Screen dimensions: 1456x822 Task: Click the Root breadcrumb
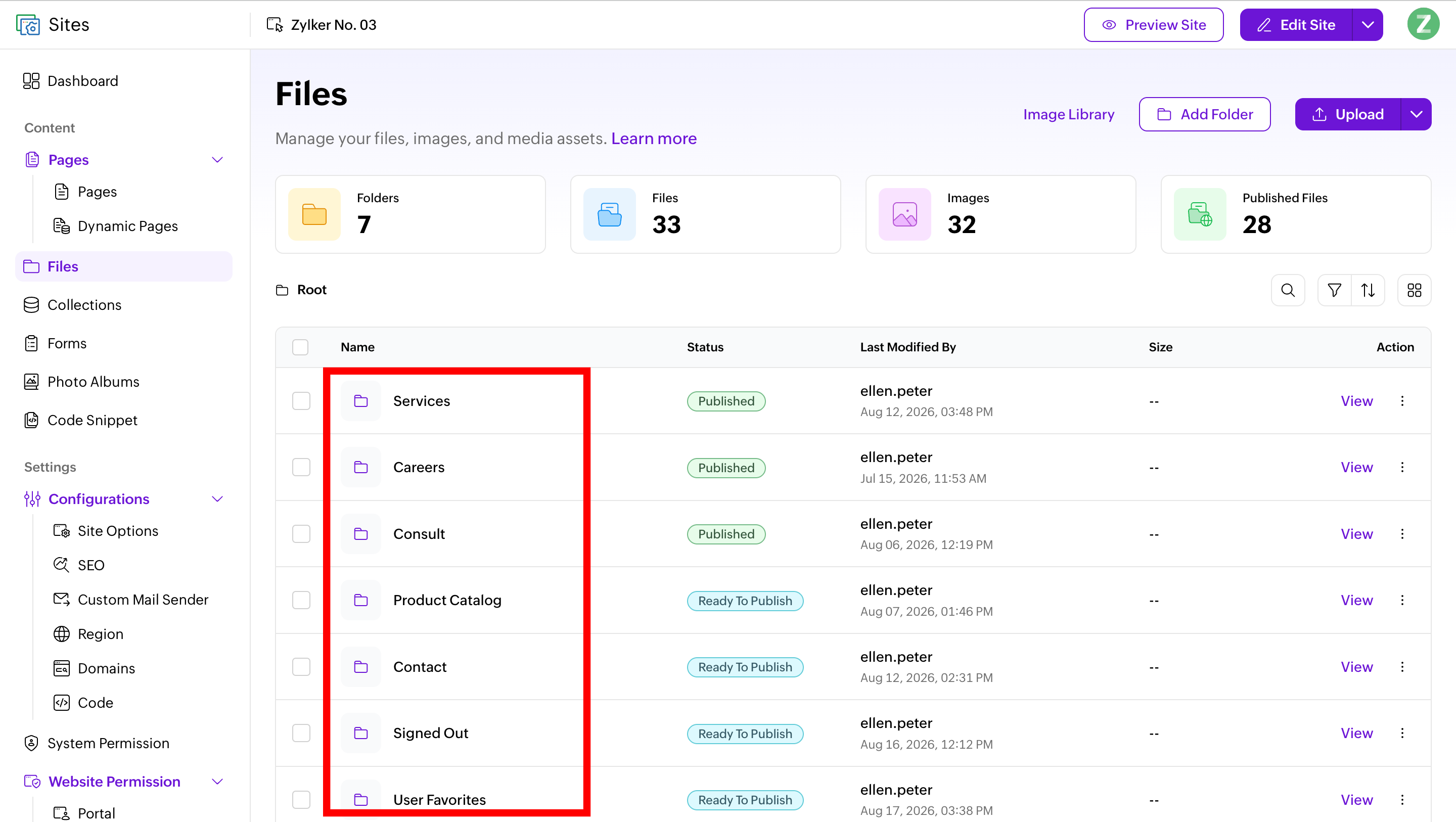[x=311, y=290]
